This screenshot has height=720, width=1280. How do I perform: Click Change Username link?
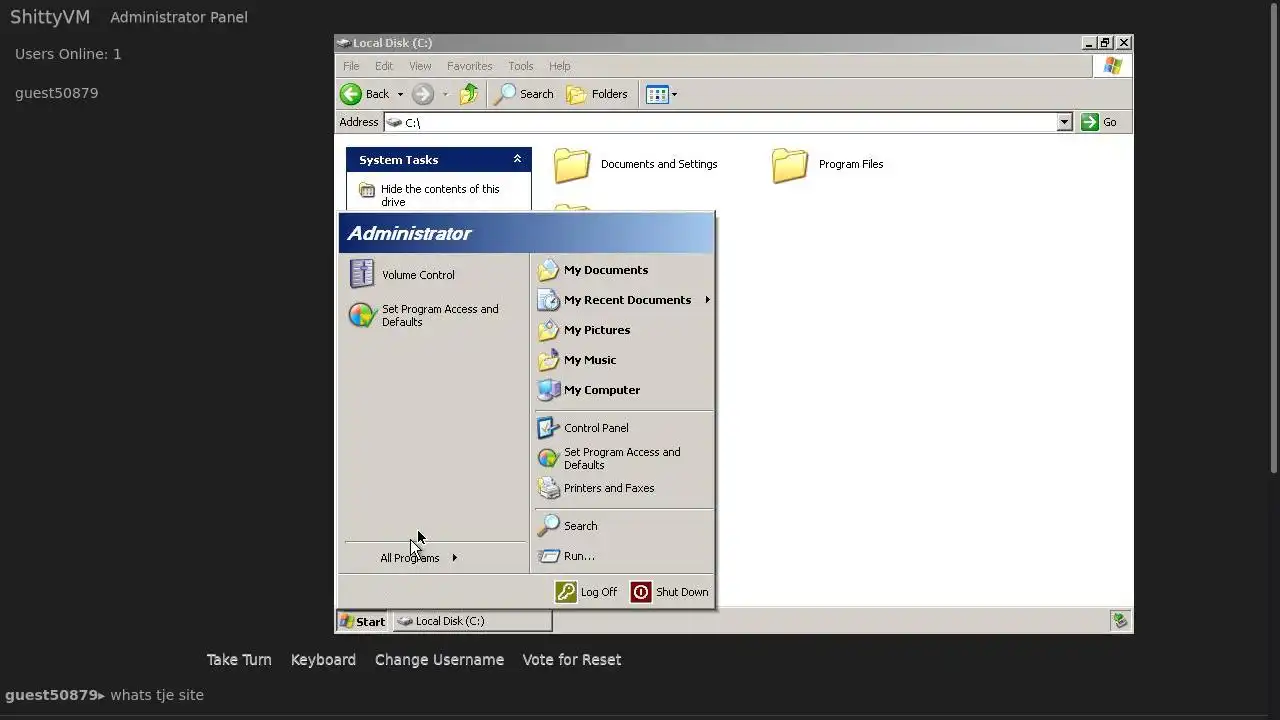(439, 660)
